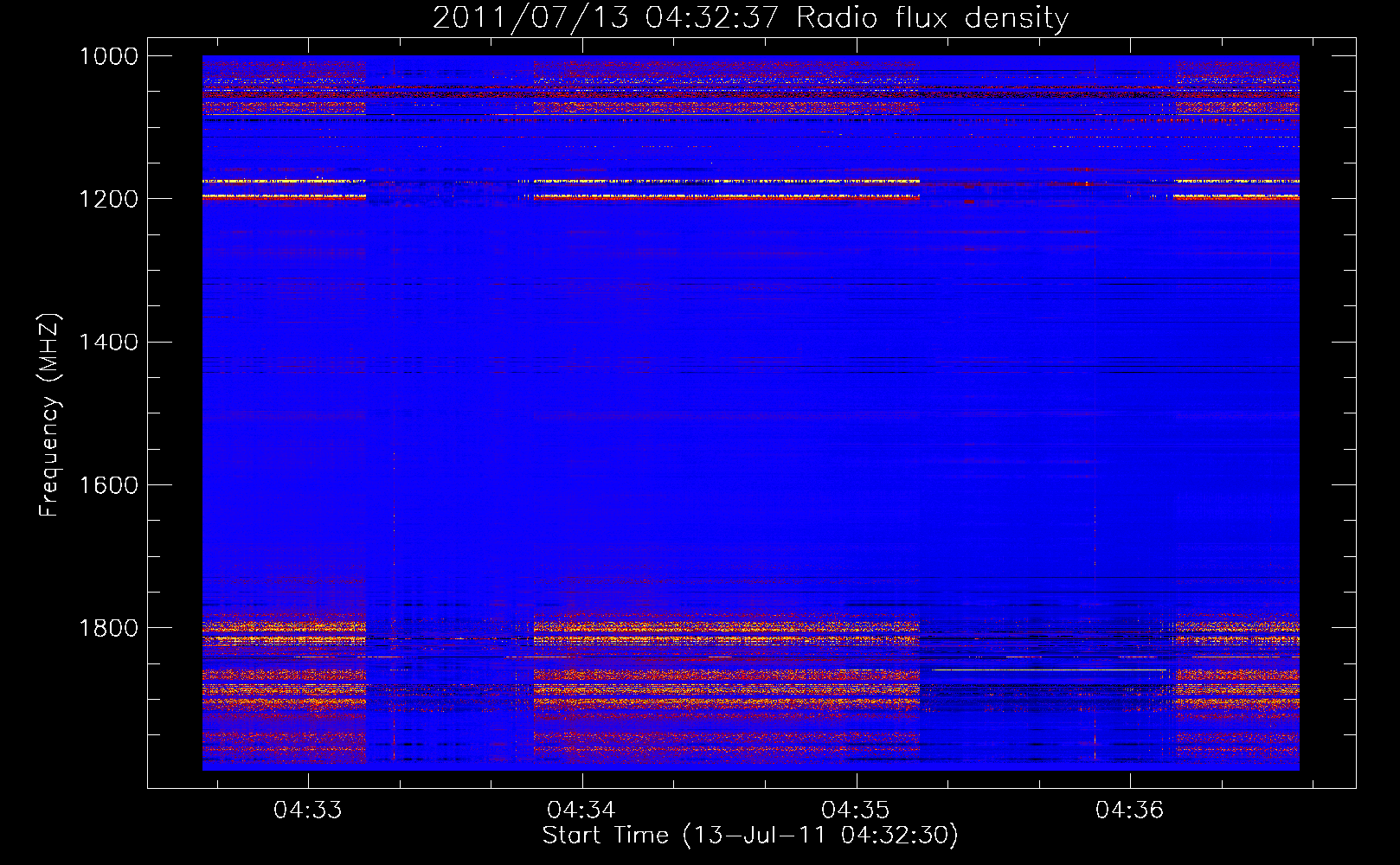Click the 04:33 time tick label

(x=308, y=811)
